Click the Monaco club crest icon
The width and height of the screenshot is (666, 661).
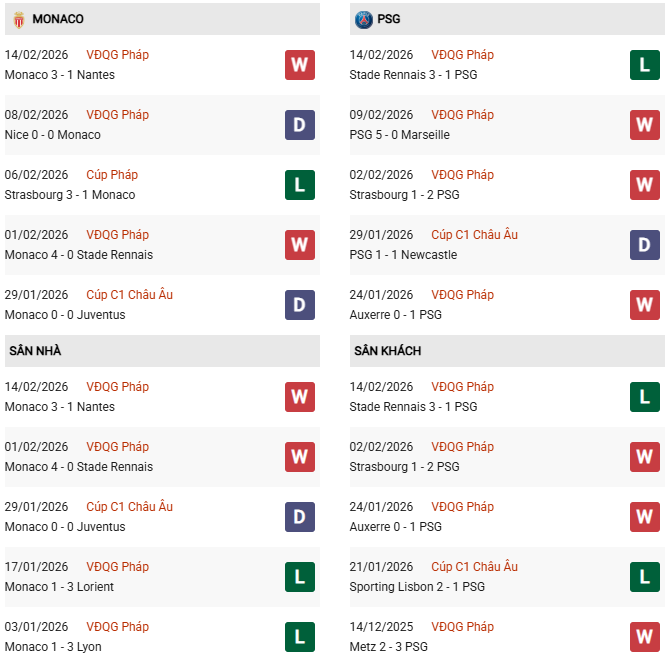[15, 19]
